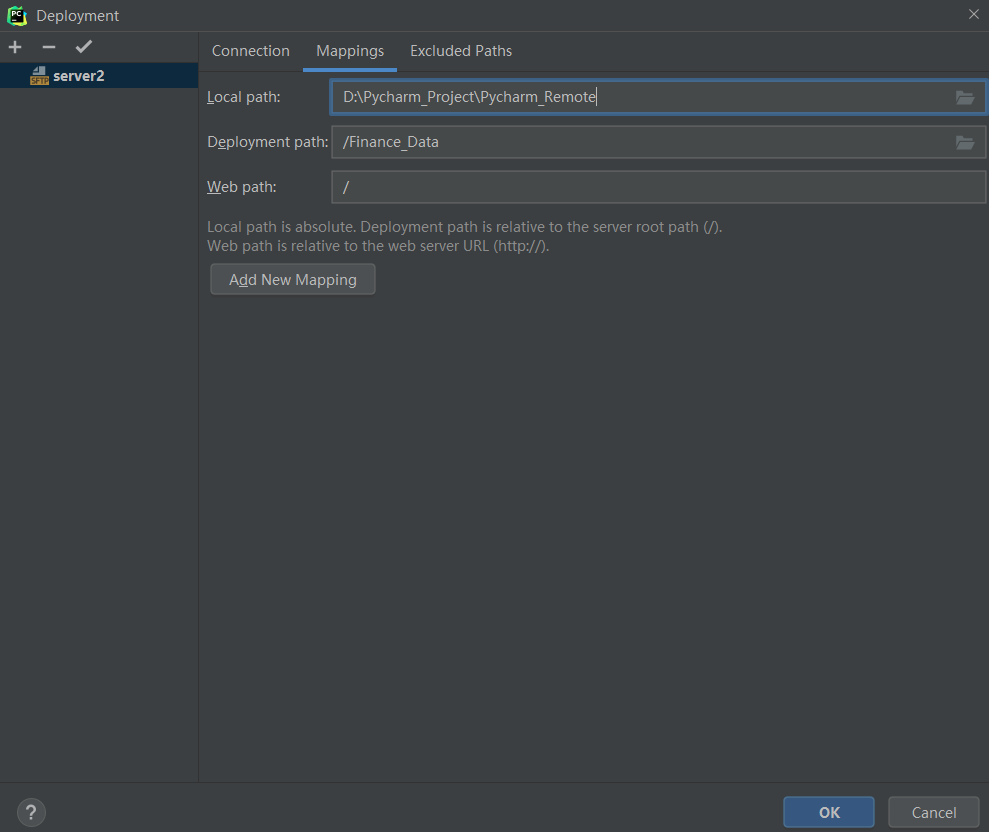This screenshot has height=832, width=989.
Task: Click the remove server minus icon
Action: coord(48,46)
